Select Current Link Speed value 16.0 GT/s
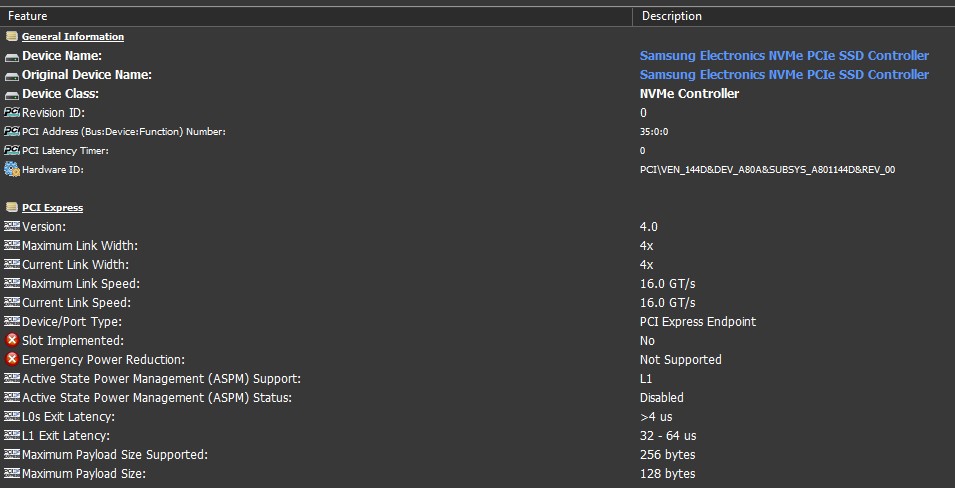Viewport: 955px width, 488px height. point(667,302)
